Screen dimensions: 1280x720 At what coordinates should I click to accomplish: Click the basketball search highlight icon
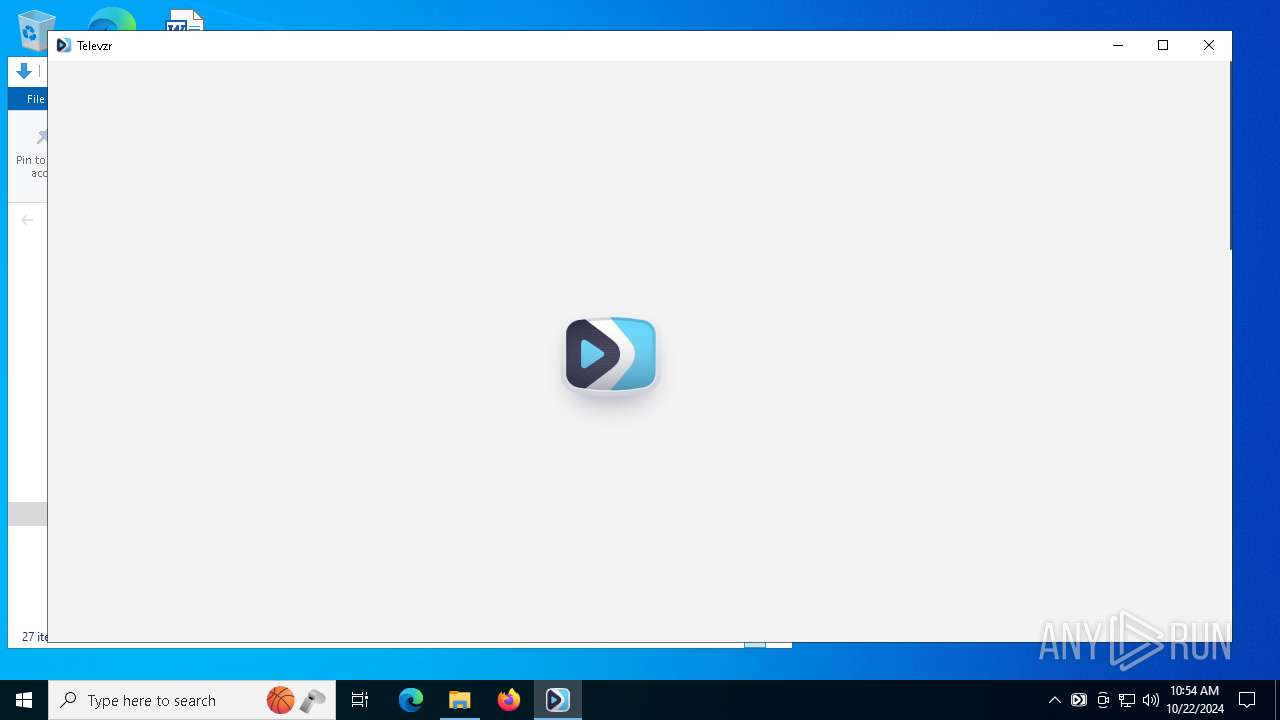tap(281, 700)
